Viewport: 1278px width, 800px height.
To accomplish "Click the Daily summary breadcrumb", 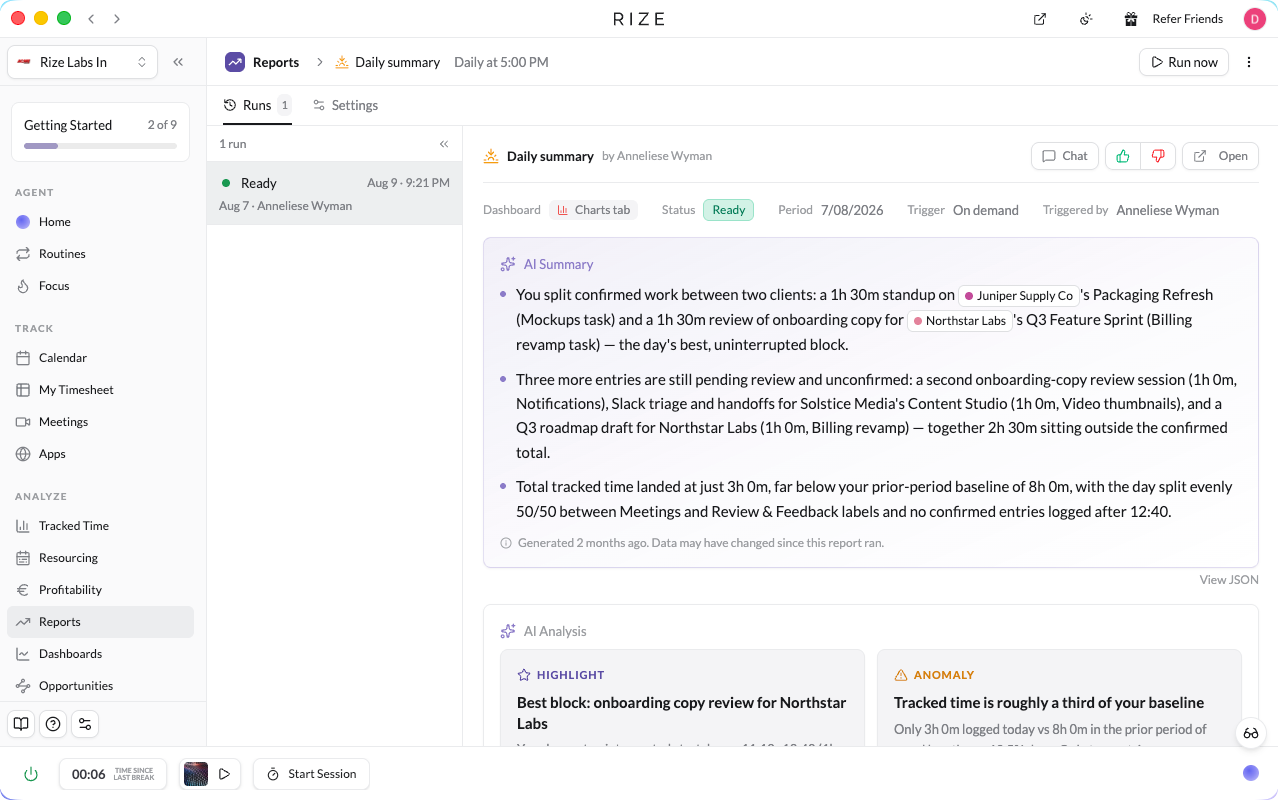I will [388, 62].
